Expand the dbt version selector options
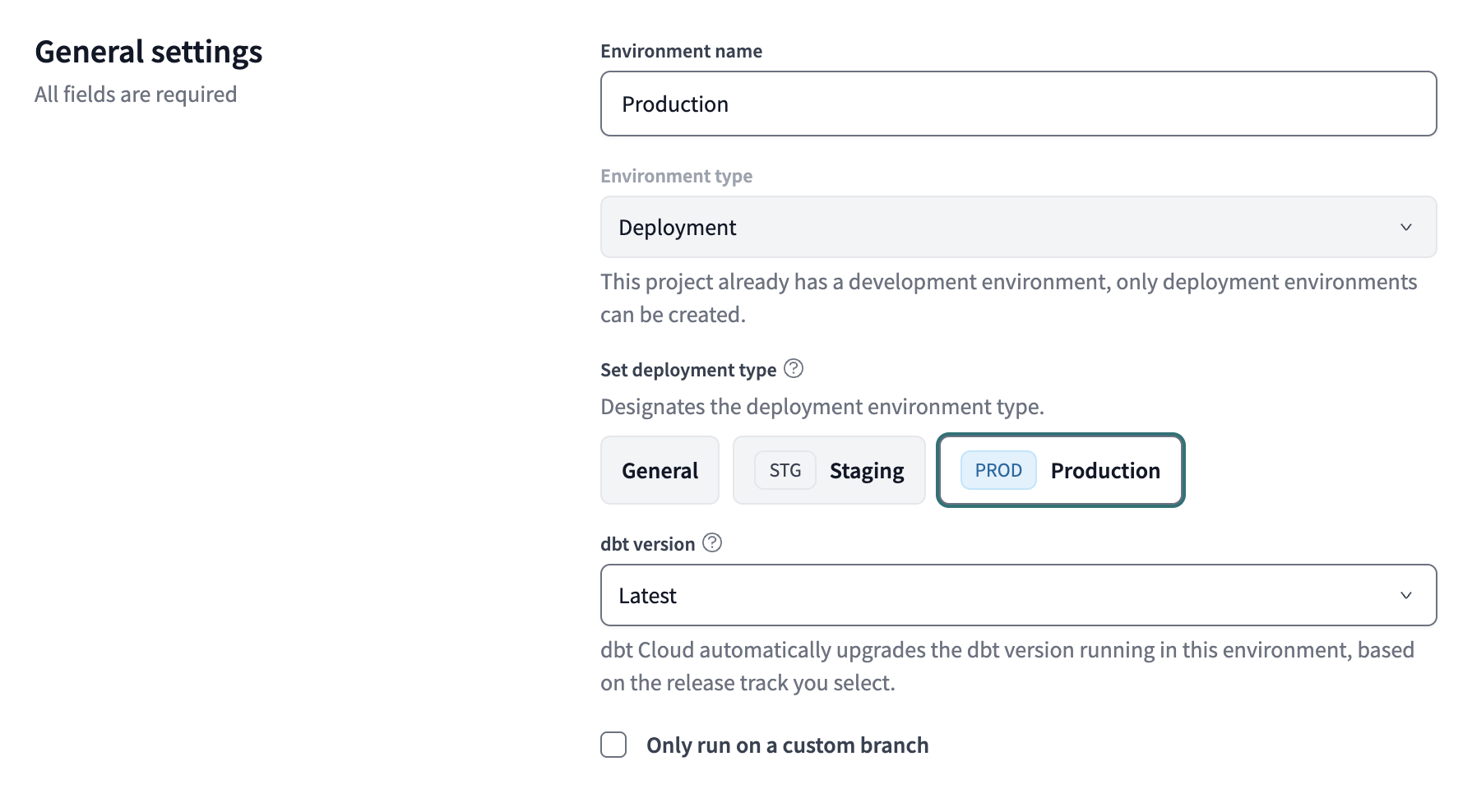The image size is (1472, 812). coord(1018,595)
